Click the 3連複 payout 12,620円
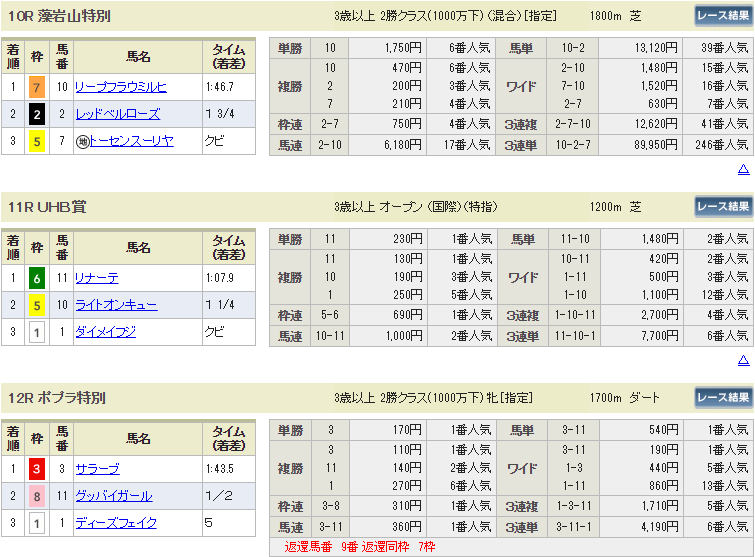The height and width of the screenshot is (557, 755). click(656, 124)
